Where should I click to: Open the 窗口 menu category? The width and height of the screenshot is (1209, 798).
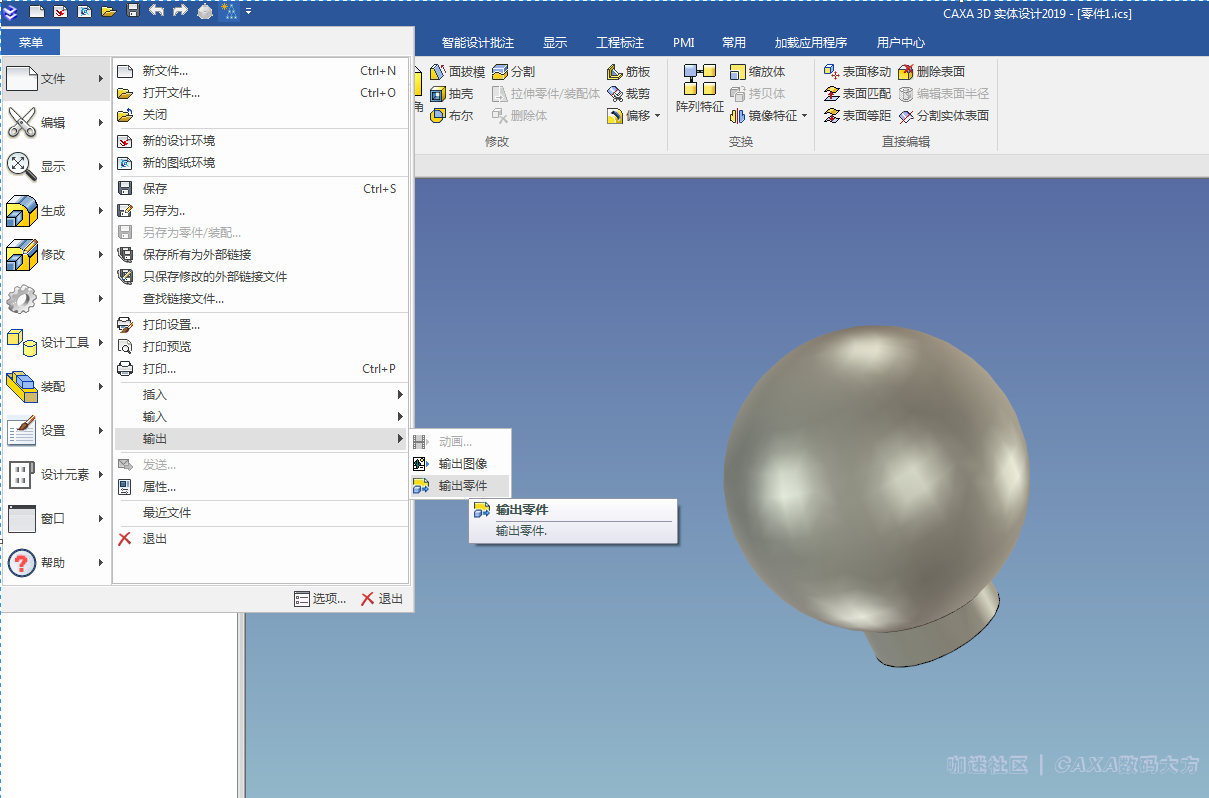click(x=57, y=519)
